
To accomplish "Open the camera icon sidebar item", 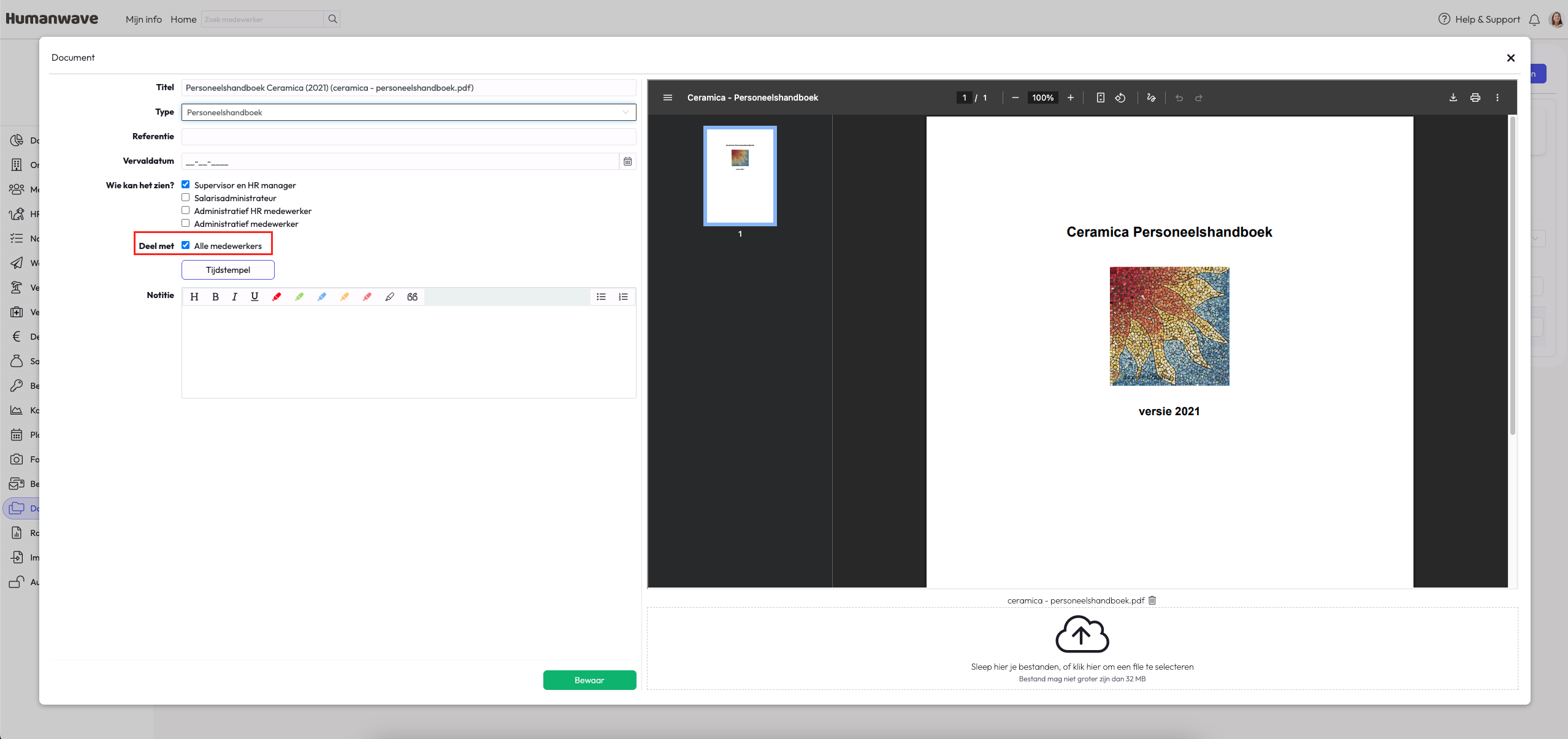I will point(17,459).
